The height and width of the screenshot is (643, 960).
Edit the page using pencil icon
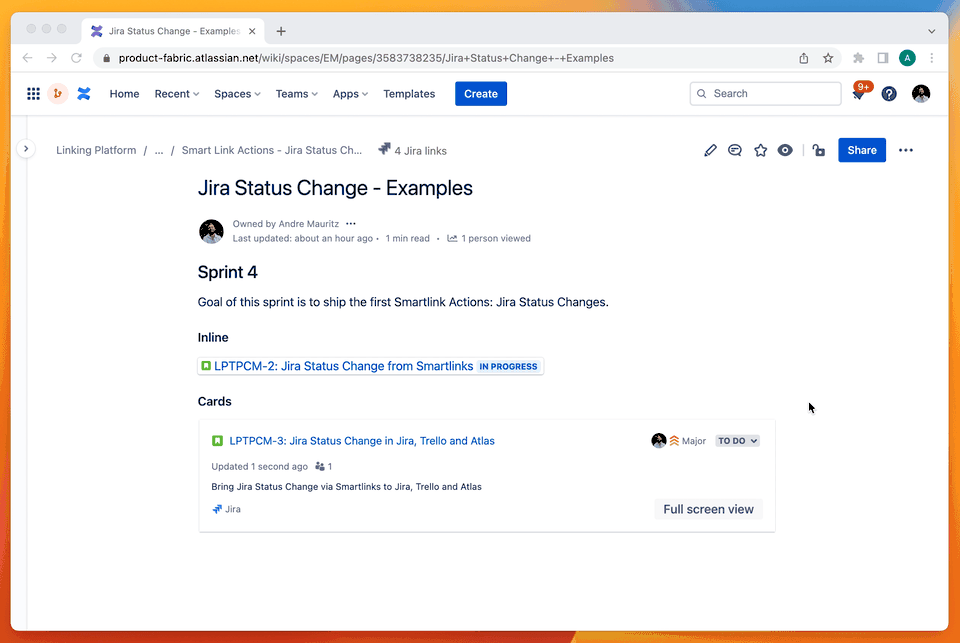[710, 150]
